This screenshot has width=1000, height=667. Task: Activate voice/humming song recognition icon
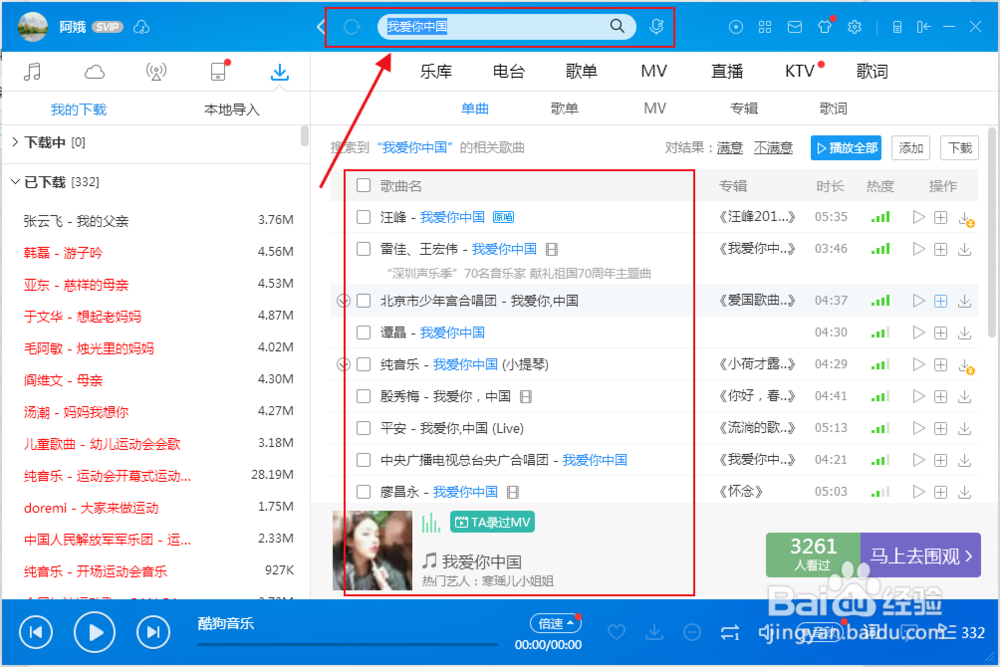tap(656, 26)
